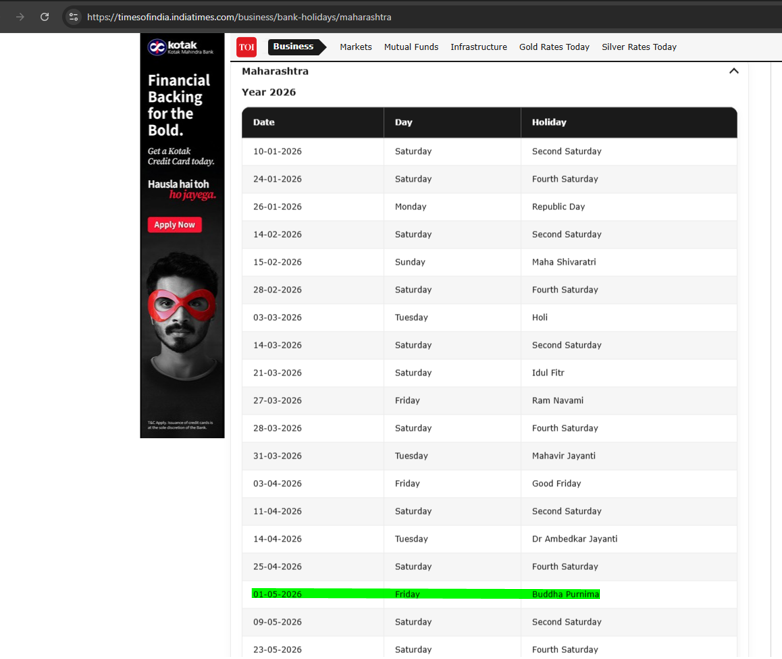Click Second Saturday in the 09-05-2026 row
The height and width of the screenshot is (659, 782).
point(567,622)
